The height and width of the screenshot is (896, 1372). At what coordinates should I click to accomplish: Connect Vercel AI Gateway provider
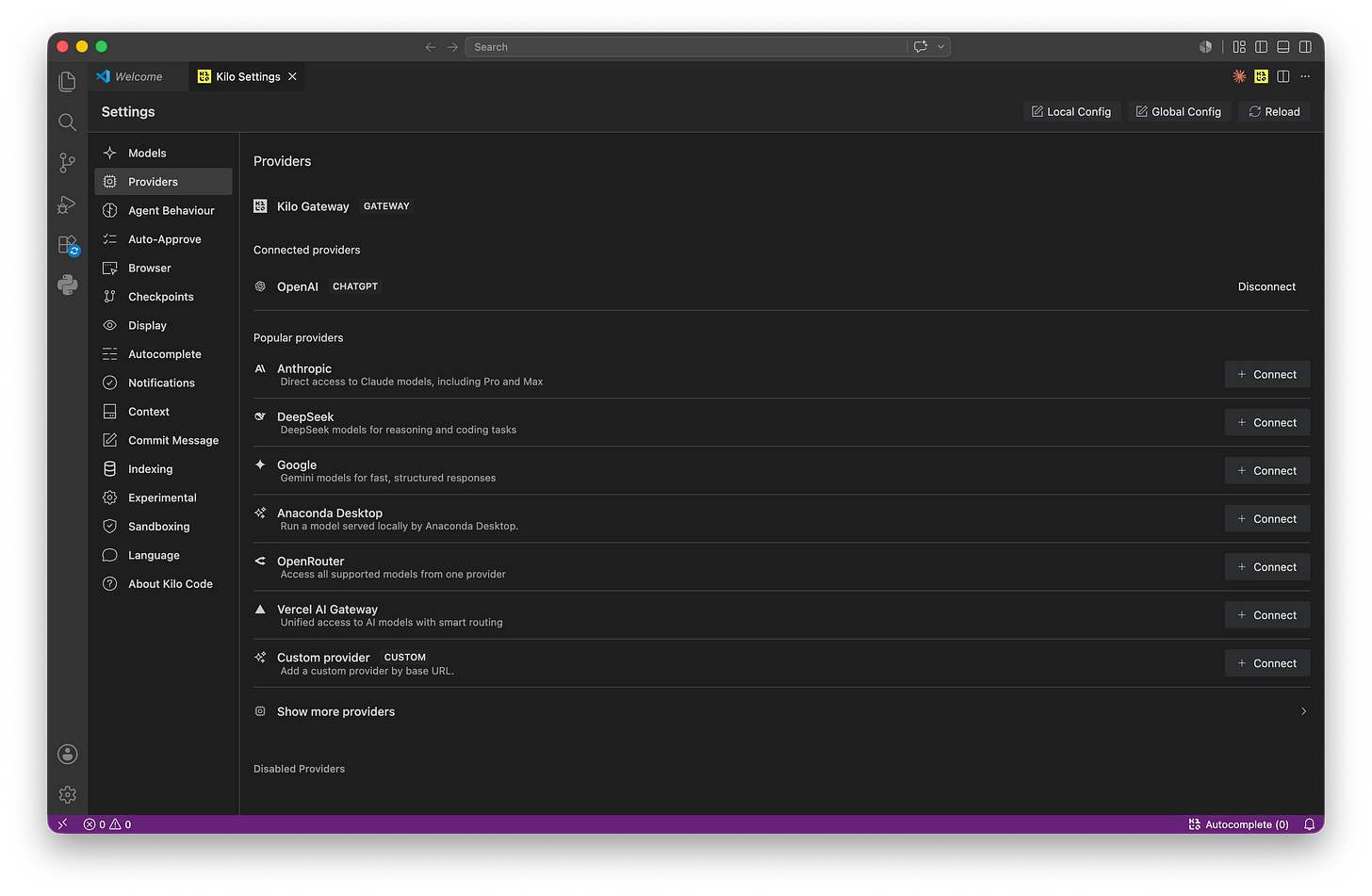(1267, 615)
